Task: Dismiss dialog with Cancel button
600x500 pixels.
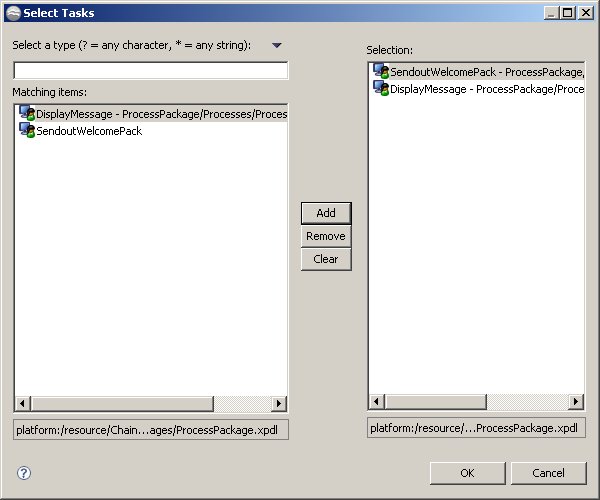Action: click(548, 473)
